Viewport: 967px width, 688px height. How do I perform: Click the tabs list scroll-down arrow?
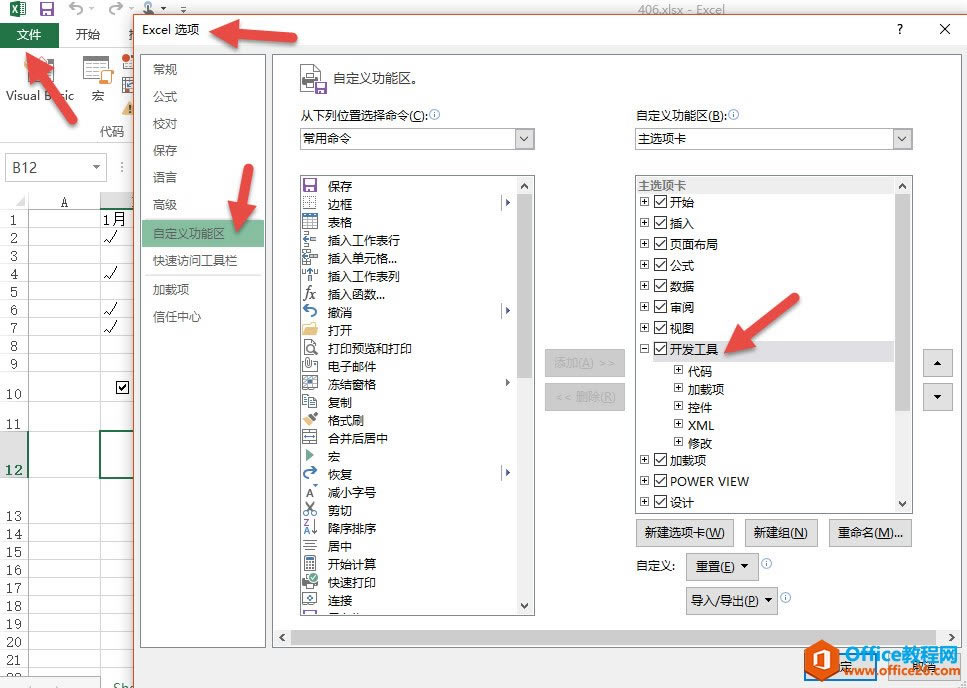[903, 504]
